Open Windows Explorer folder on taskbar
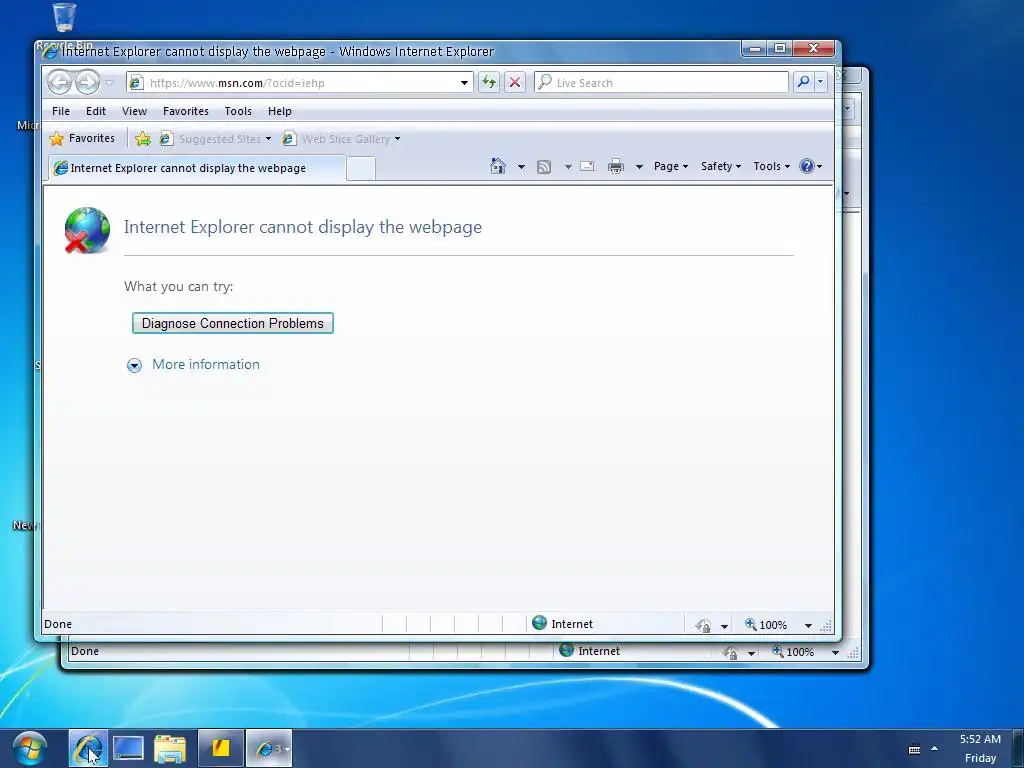Screen dimensions: 1024x768 (170, 748)
